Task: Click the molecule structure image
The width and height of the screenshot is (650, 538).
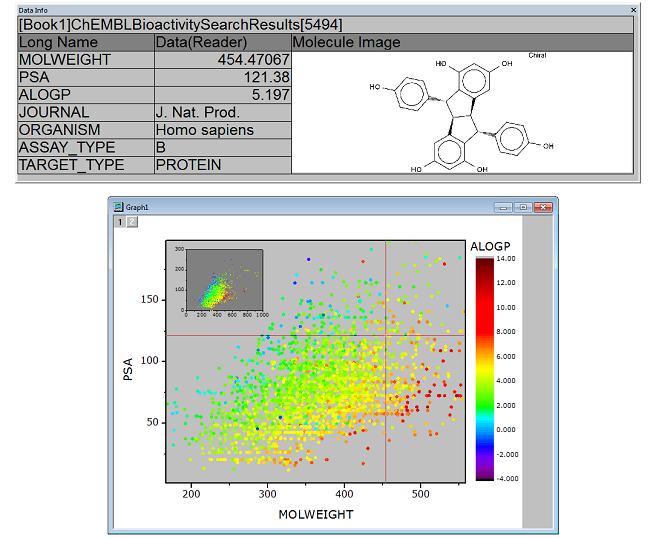Action: [x=460, y=113]
